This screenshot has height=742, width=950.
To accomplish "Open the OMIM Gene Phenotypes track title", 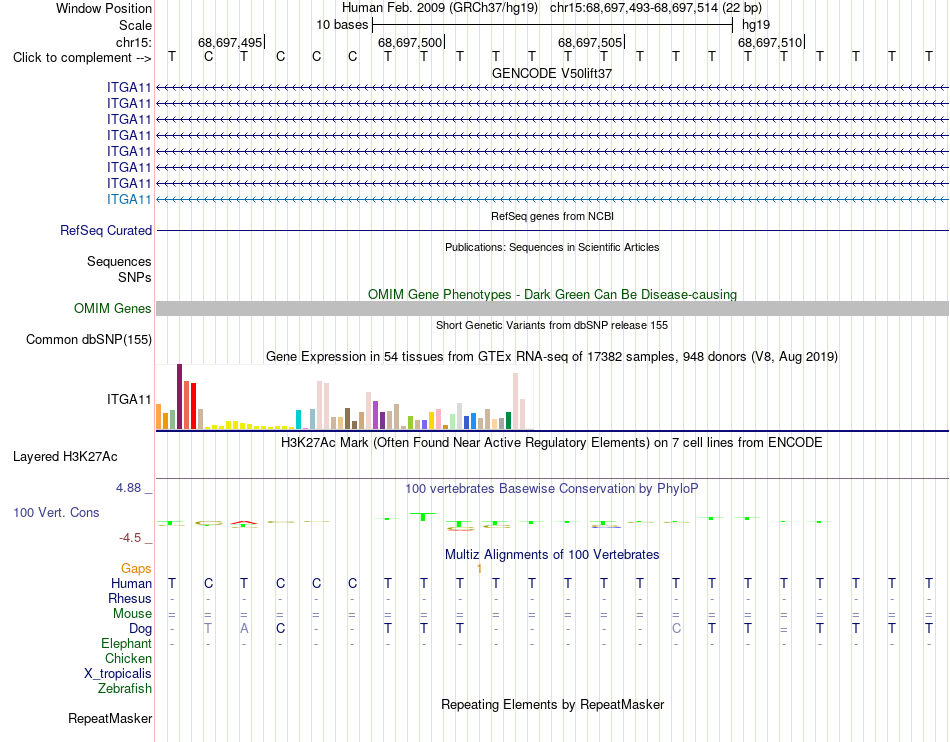I will 552,294.
